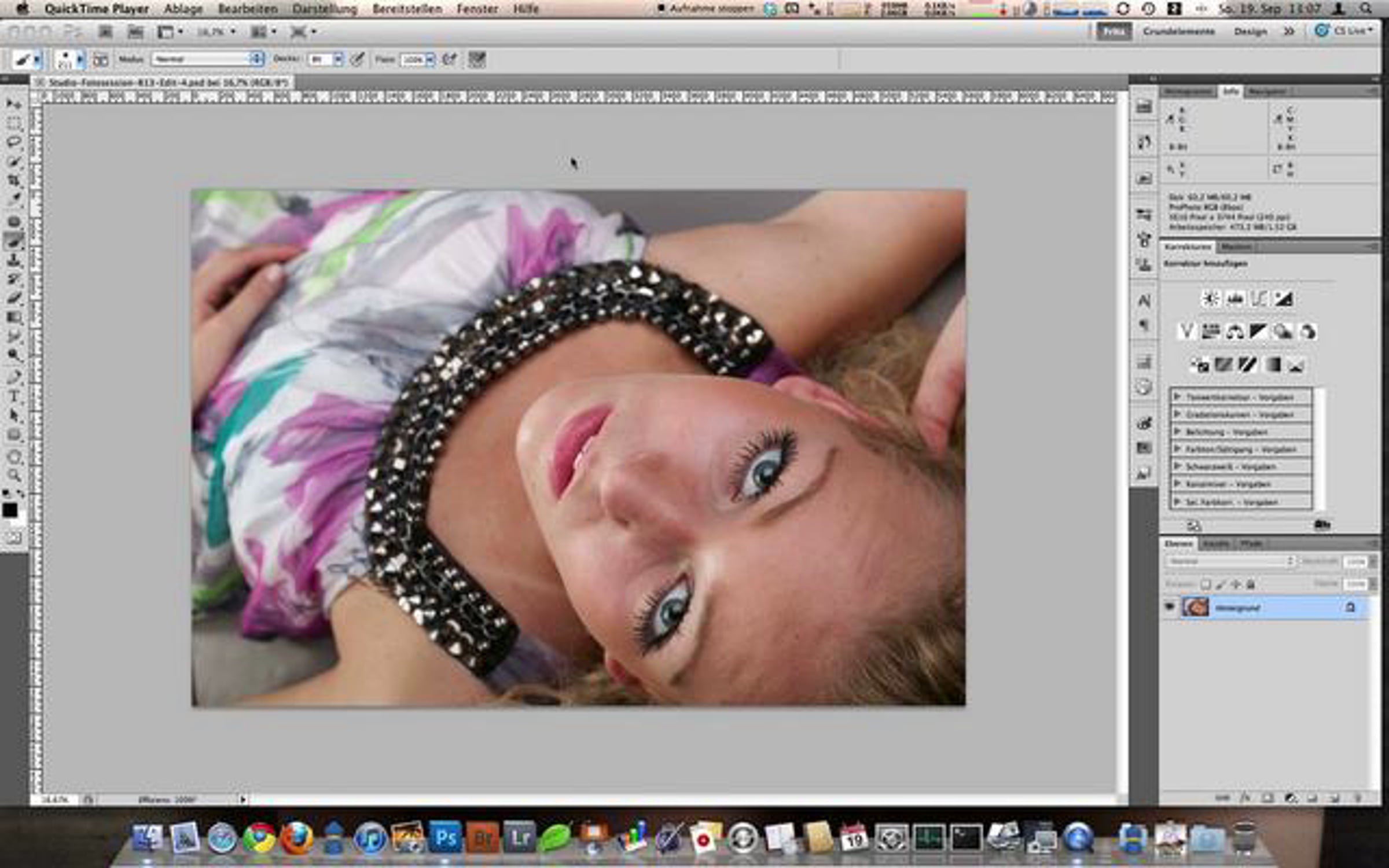Add a Brightness/Contrast adjustment
Screen dimensions: 1389x868
(1210, 299)
